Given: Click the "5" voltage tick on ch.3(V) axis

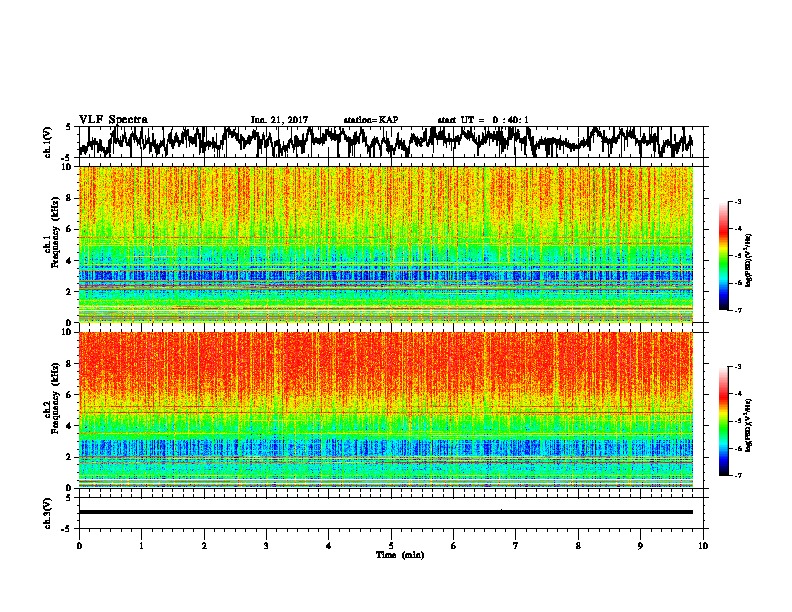Looking at the screenshot, I should tap(69, 498).
